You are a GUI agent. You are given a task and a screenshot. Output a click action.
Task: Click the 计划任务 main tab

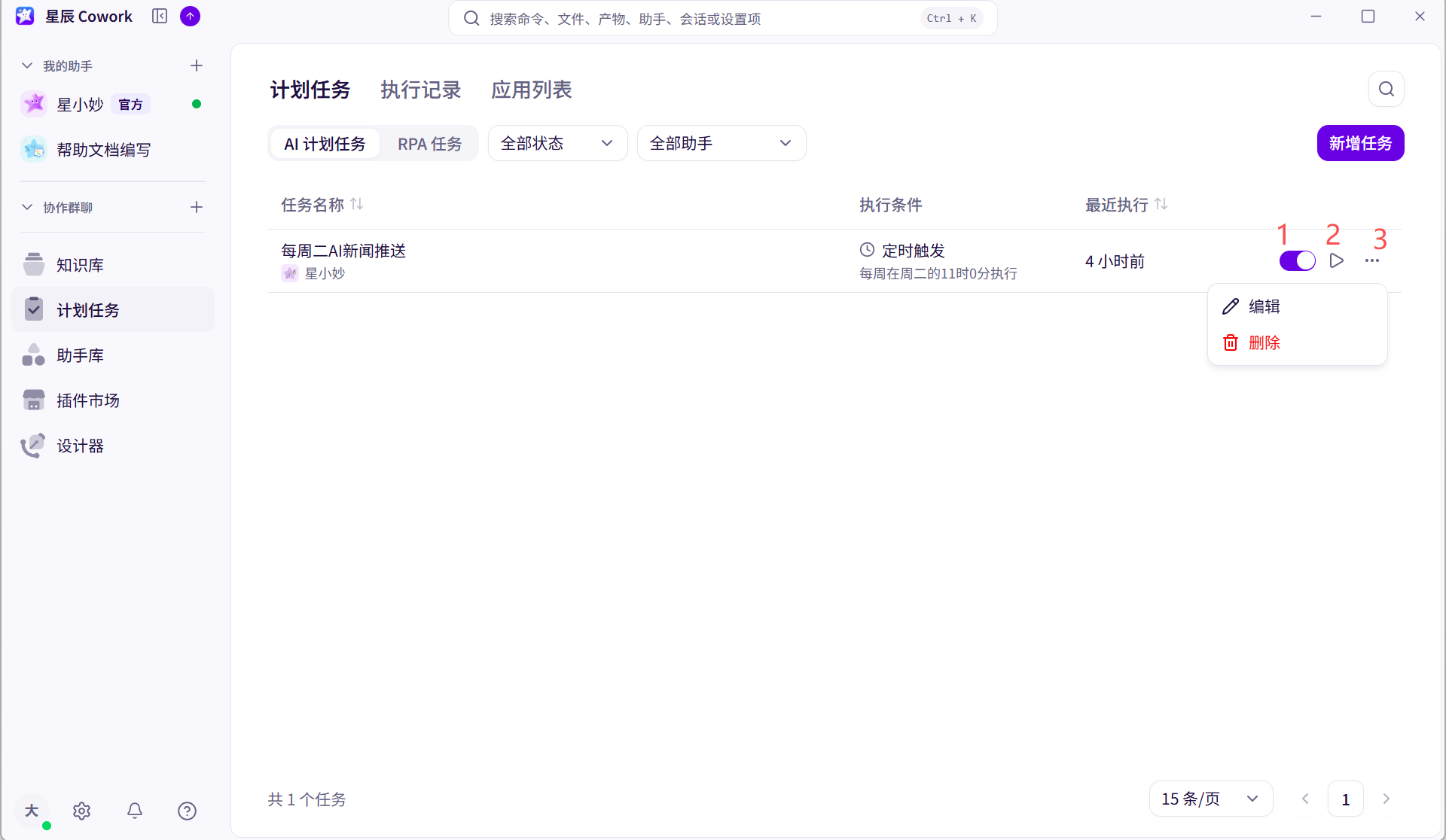(310, 90)
